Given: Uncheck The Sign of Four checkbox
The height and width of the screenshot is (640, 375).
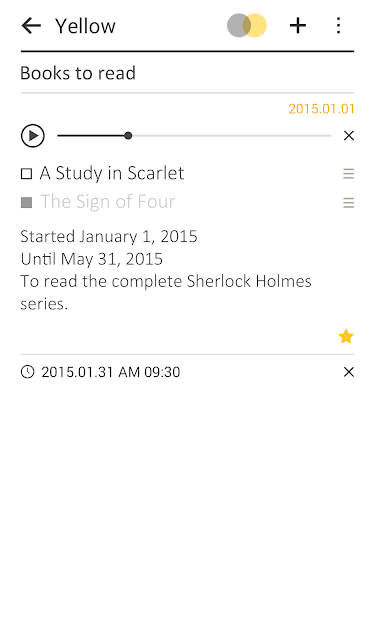Looking at the screenshot, I should [27, 202].
